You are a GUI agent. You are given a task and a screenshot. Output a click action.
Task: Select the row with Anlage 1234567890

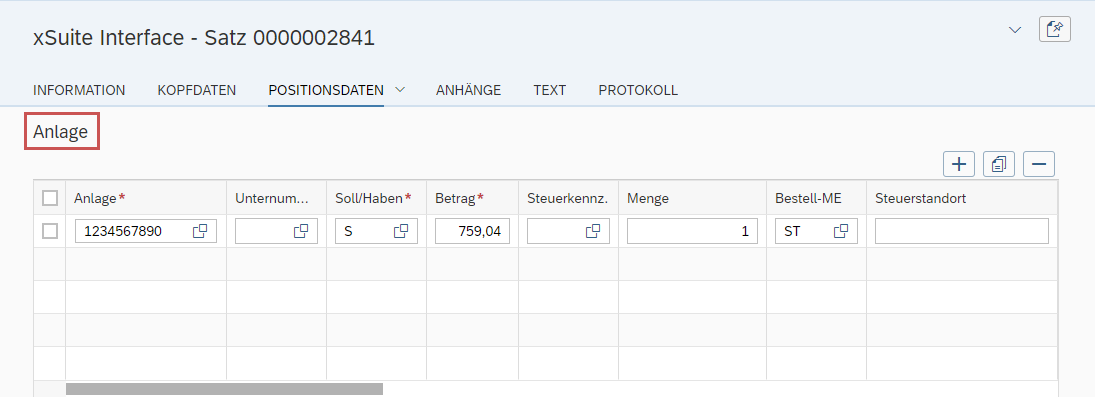click(50, 231)
